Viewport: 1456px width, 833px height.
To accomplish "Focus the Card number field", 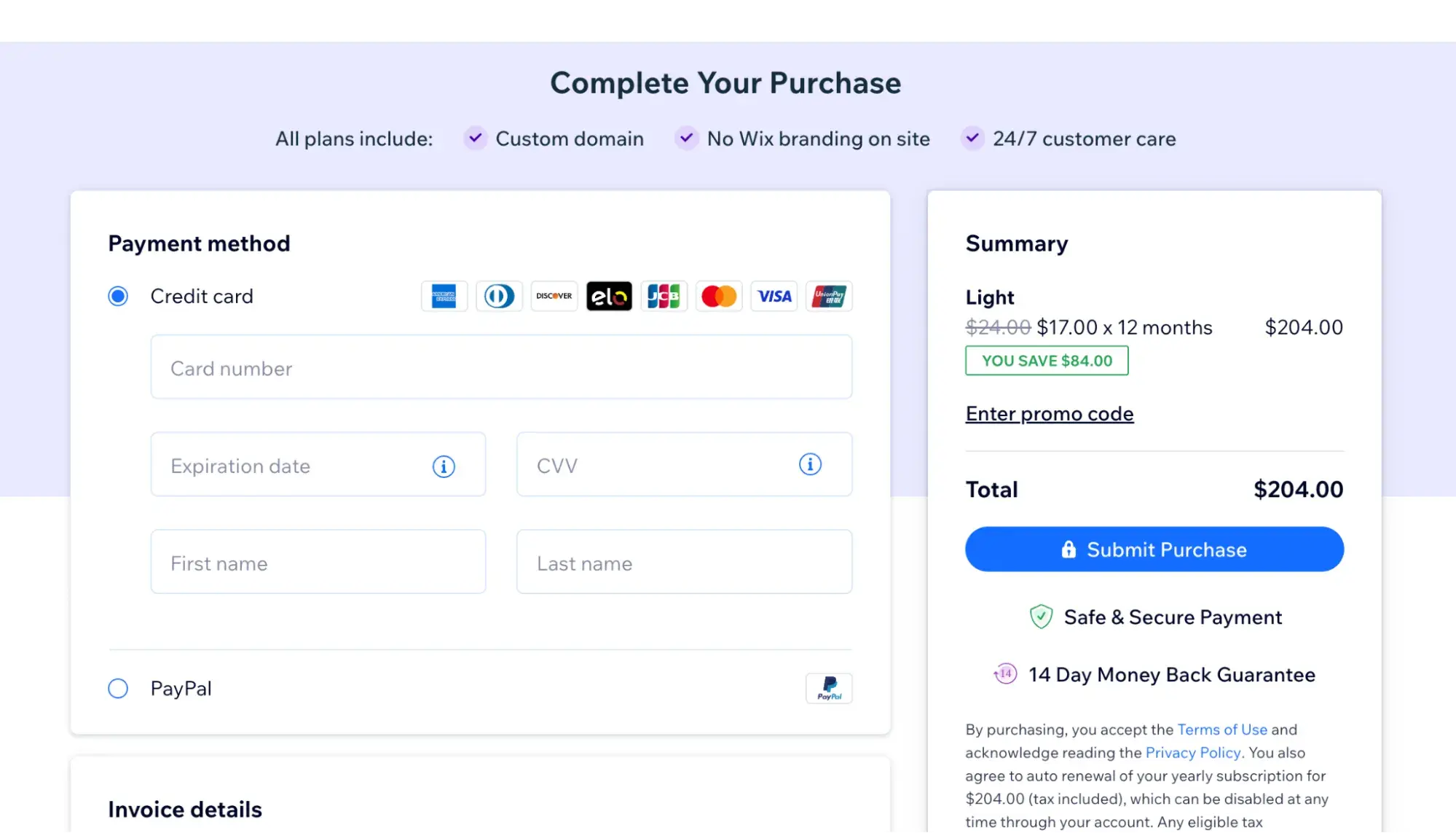I will (x=501, y=367).
